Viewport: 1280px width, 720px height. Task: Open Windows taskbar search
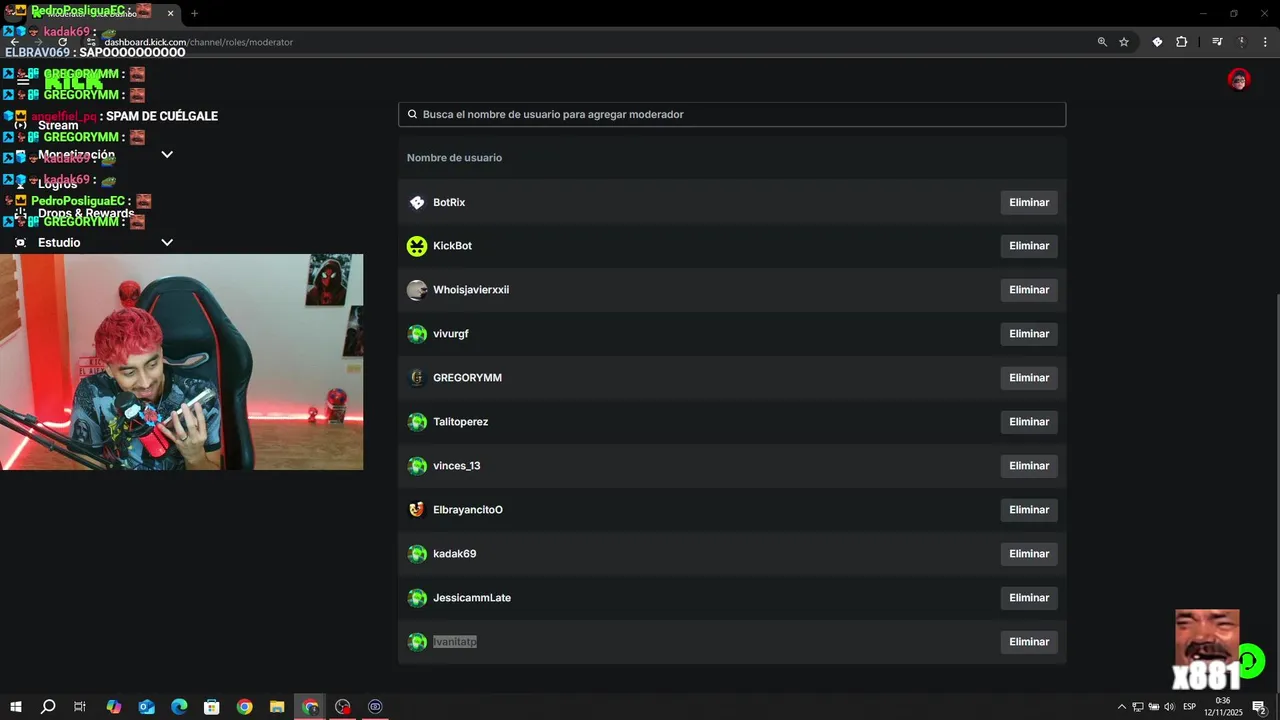[48, 707]
